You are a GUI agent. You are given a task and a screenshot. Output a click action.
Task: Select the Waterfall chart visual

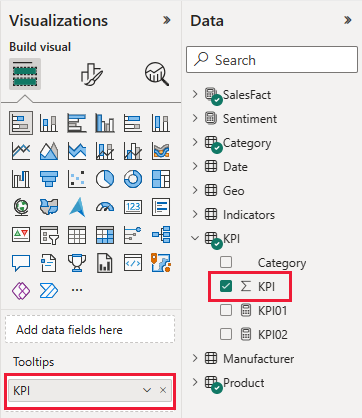[x=21, y=179]
